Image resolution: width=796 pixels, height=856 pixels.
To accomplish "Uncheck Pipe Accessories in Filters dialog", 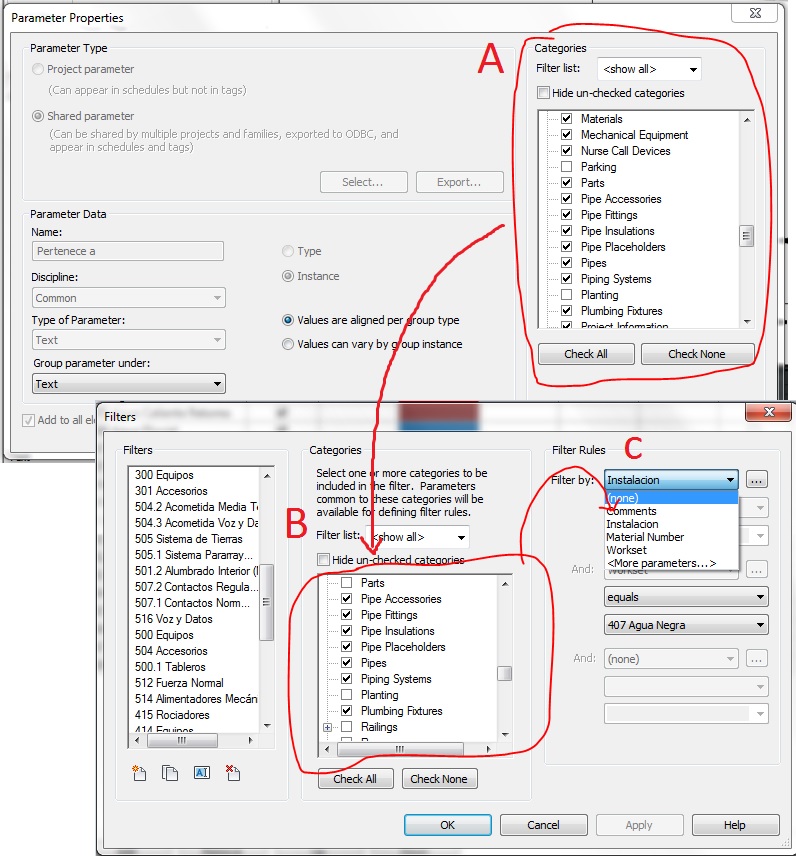I will 346,599.
